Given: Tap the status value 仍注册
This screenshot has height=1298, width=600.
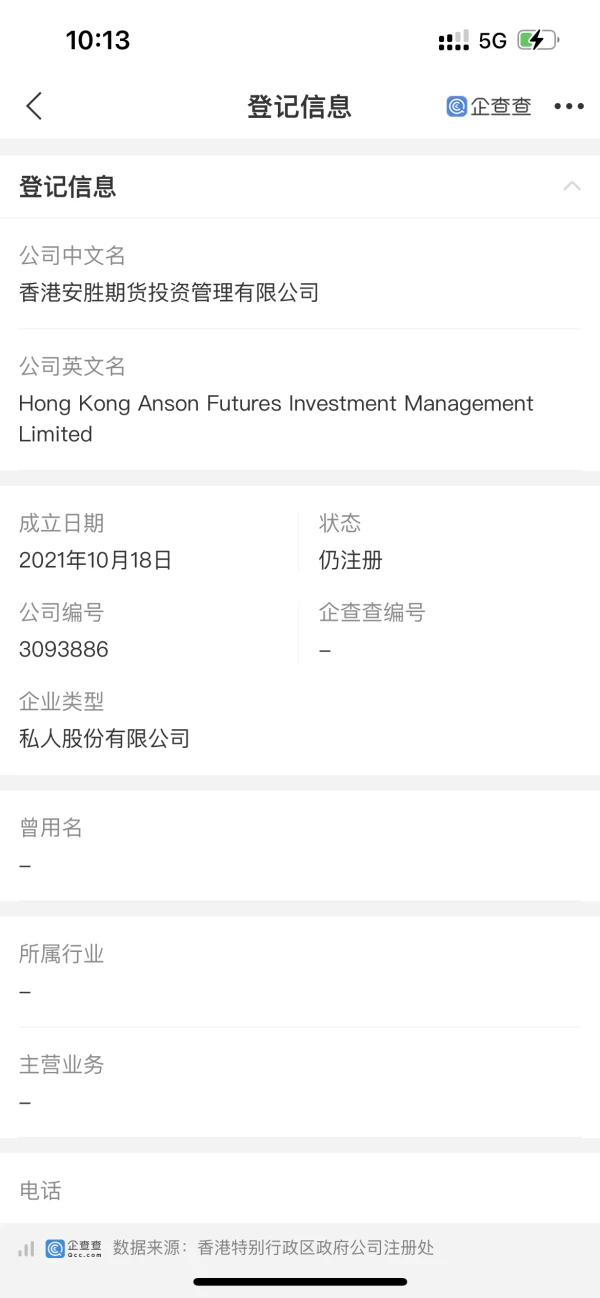Looking at the screenshot, I should pos(350,560).
